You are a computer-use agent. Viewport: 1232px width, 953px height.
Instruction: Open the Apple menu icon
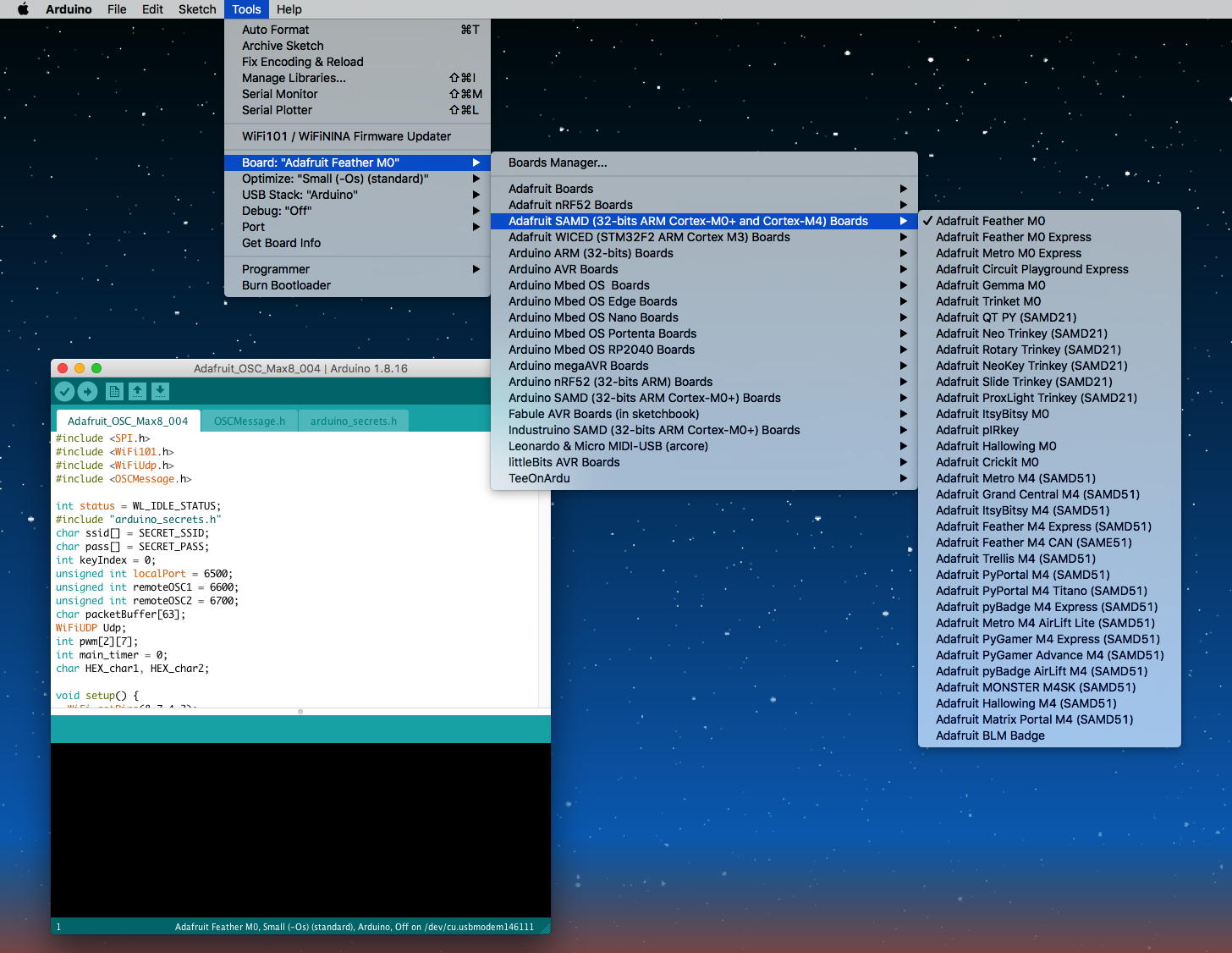(x=23, y=9)
